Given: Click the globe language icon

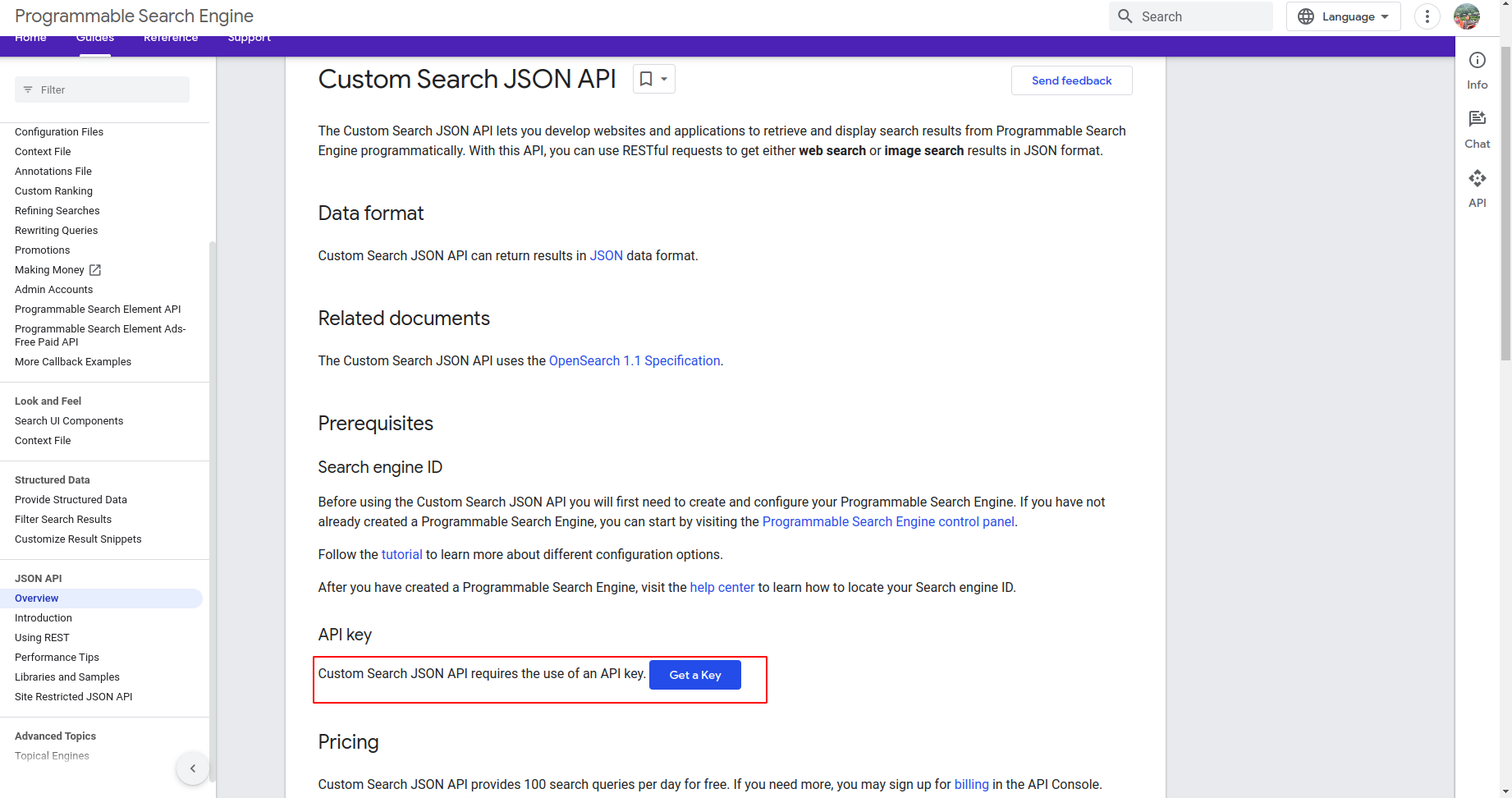Looking at the screenshot, I should coord(1306,16).
